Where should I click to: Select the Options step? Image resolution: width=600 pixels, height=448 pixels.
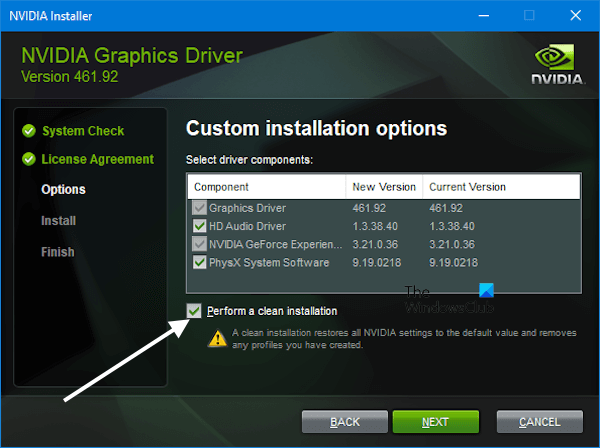[x=64, y=189]
